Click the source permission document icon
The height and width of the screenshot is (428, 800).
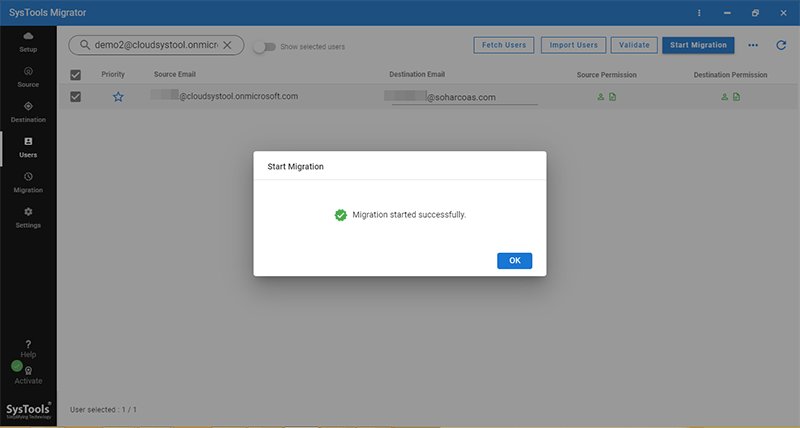[x=612, y=97]
